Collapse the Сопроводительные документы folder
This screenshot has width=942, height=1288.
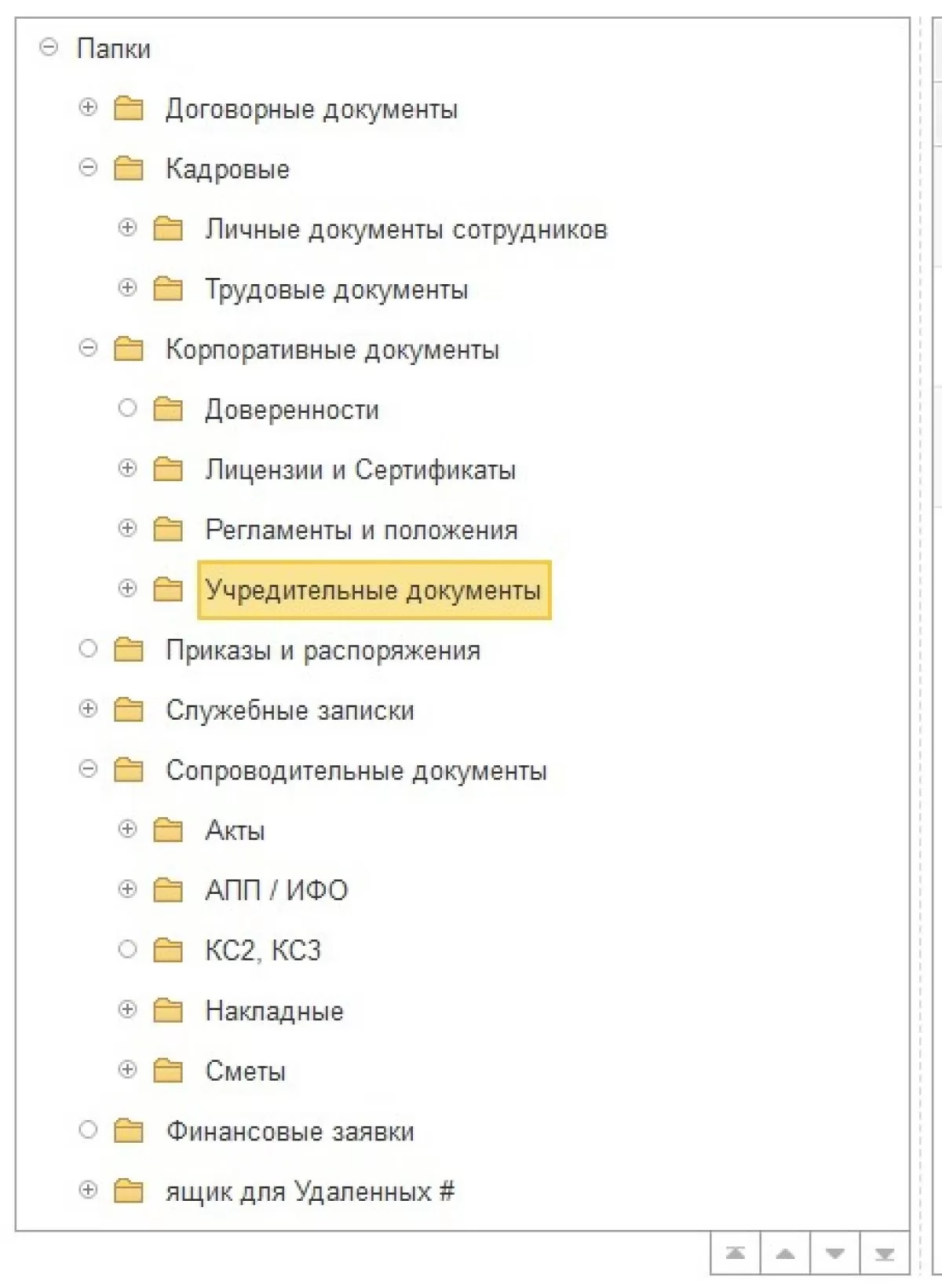click(88, 769)
